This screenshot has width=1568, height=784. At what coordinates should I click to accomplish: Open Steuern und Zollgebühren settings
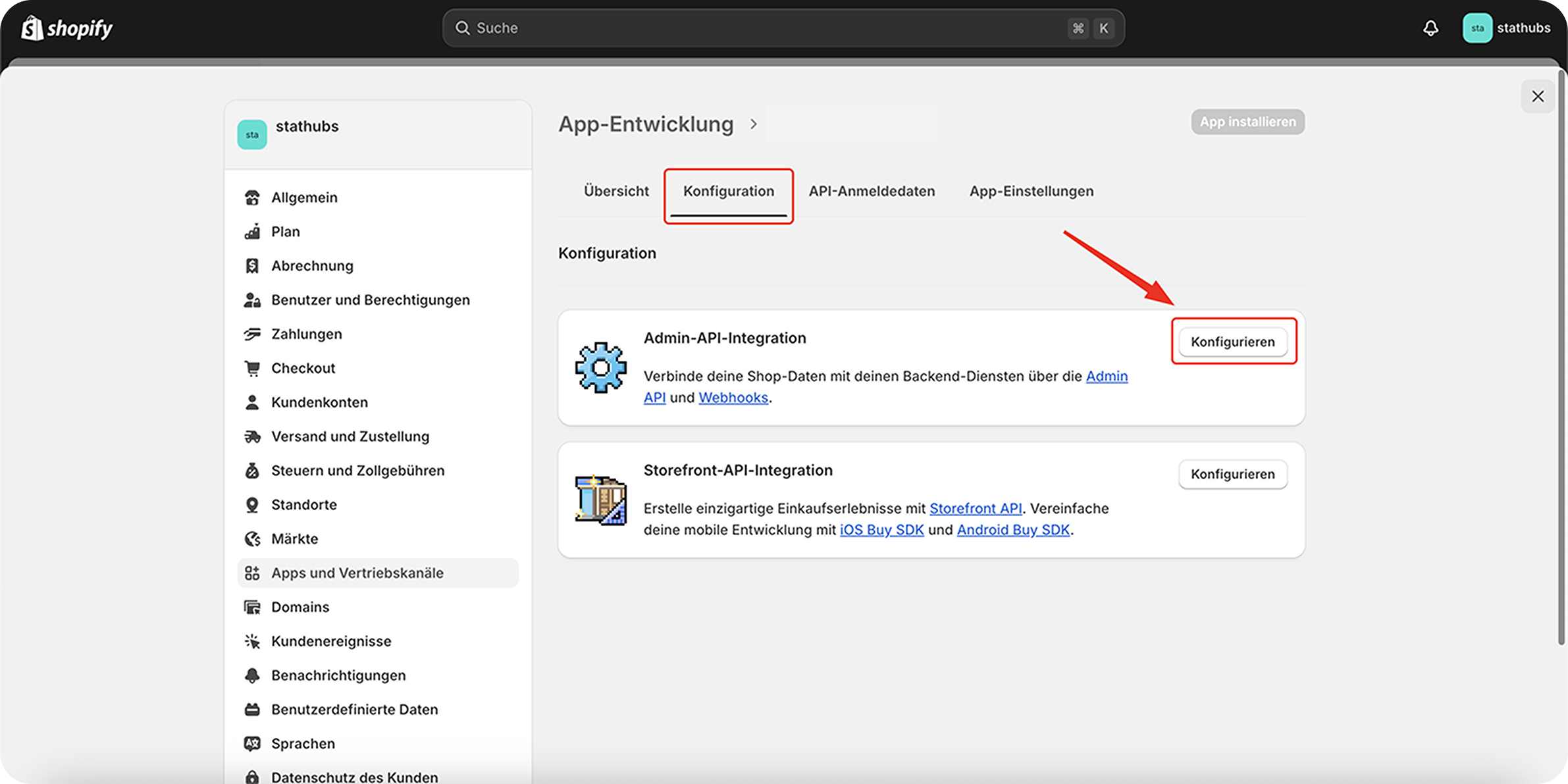(378, 471)
